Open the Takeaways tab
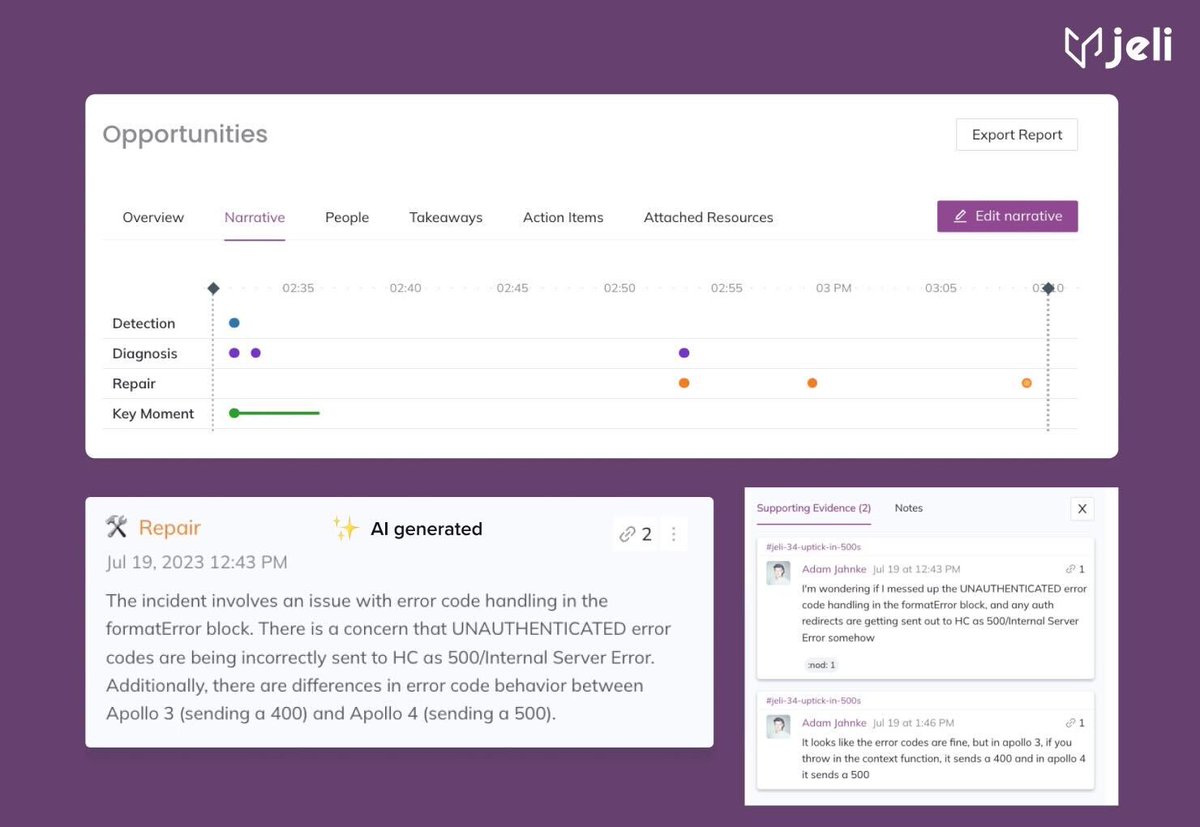Screen dimensions: 1200x827 click(x=446, y=217)
